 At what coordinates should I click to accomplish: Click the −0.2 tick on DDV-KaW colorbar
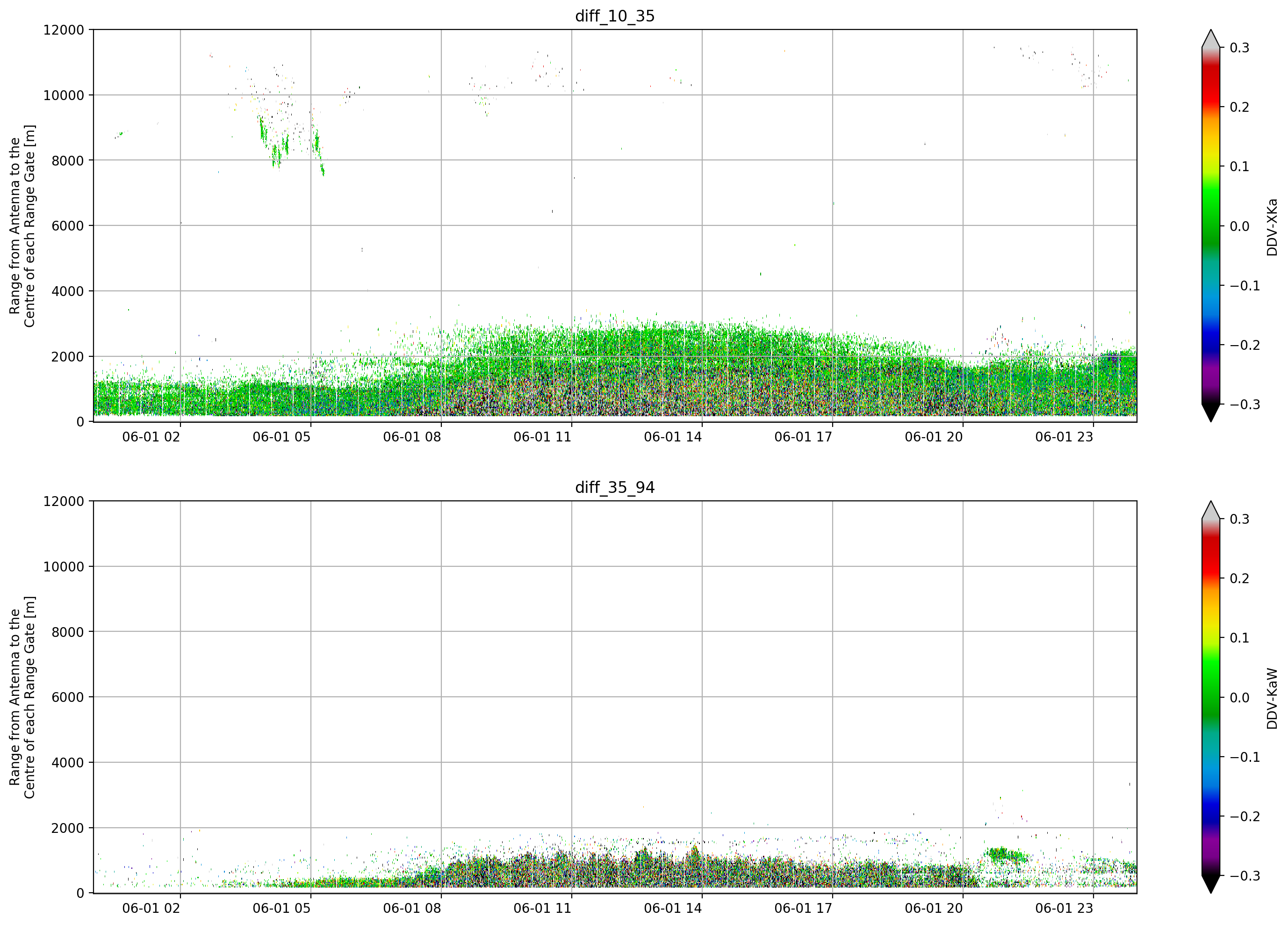pos(1245,817)
